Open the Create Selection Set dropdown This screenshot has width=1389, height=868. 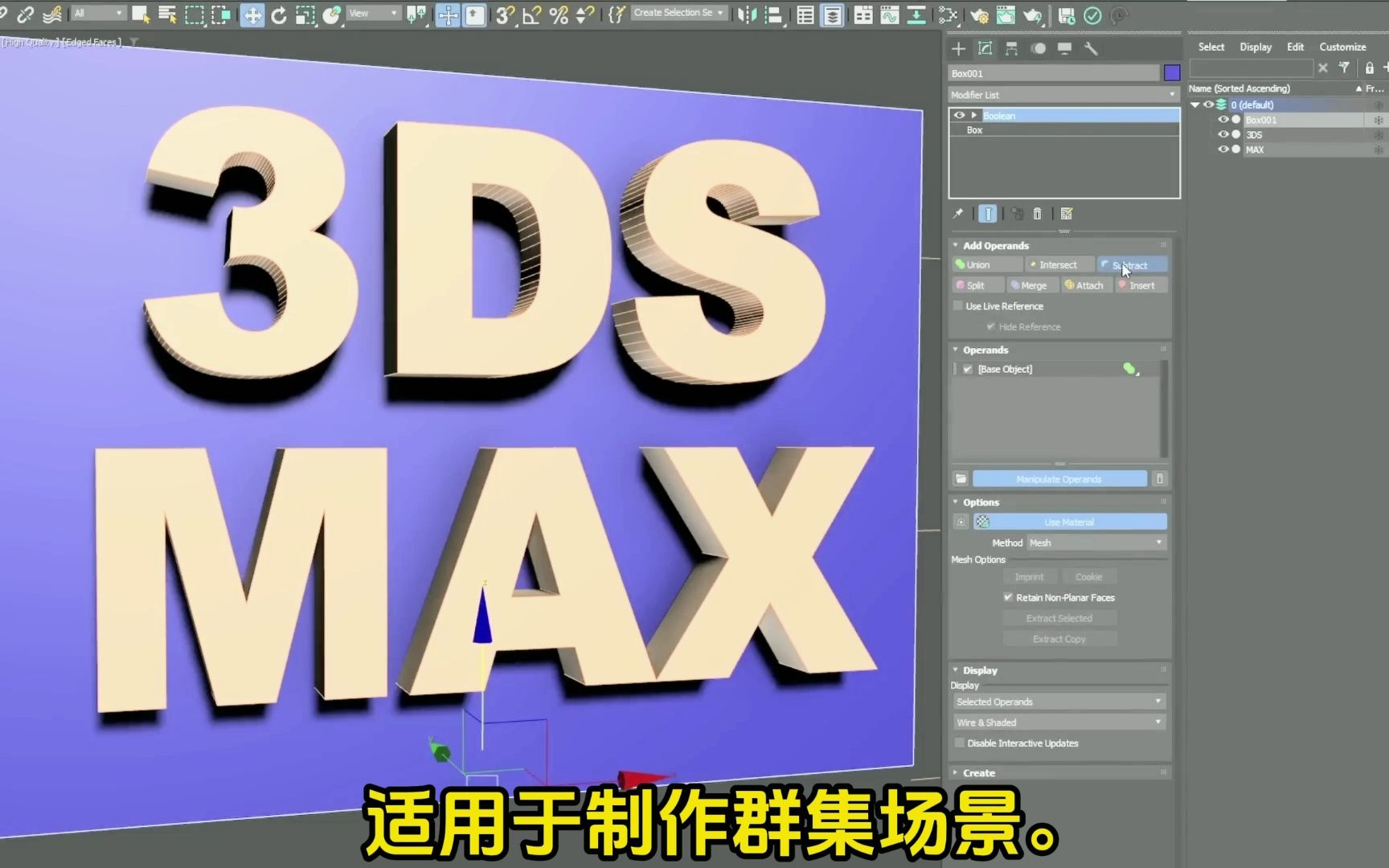click(678, 13)
